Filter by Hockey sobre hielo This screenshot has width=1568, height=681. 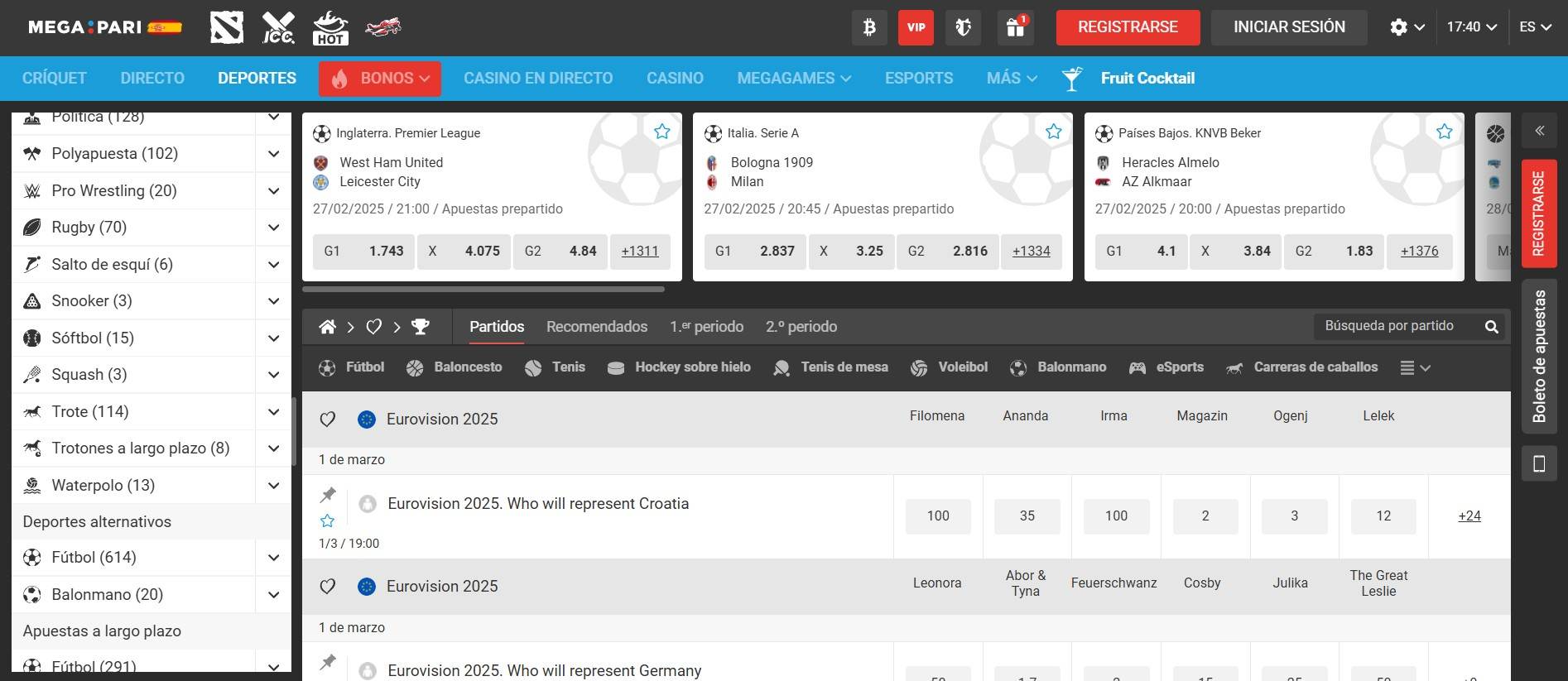(x=679, y=367)
